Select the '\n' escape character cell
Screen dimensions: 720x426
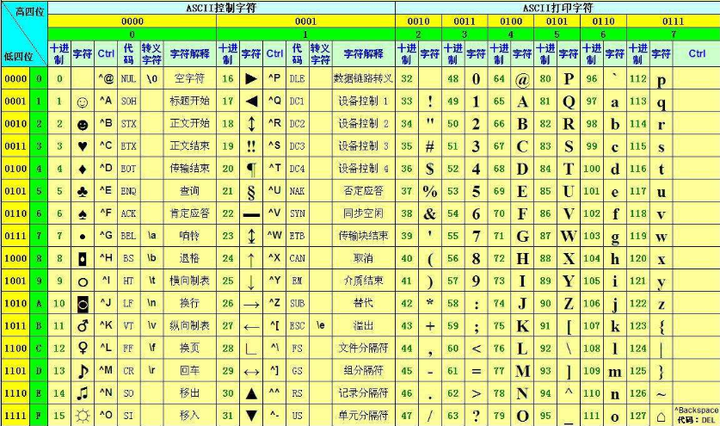tap(152, 303)
